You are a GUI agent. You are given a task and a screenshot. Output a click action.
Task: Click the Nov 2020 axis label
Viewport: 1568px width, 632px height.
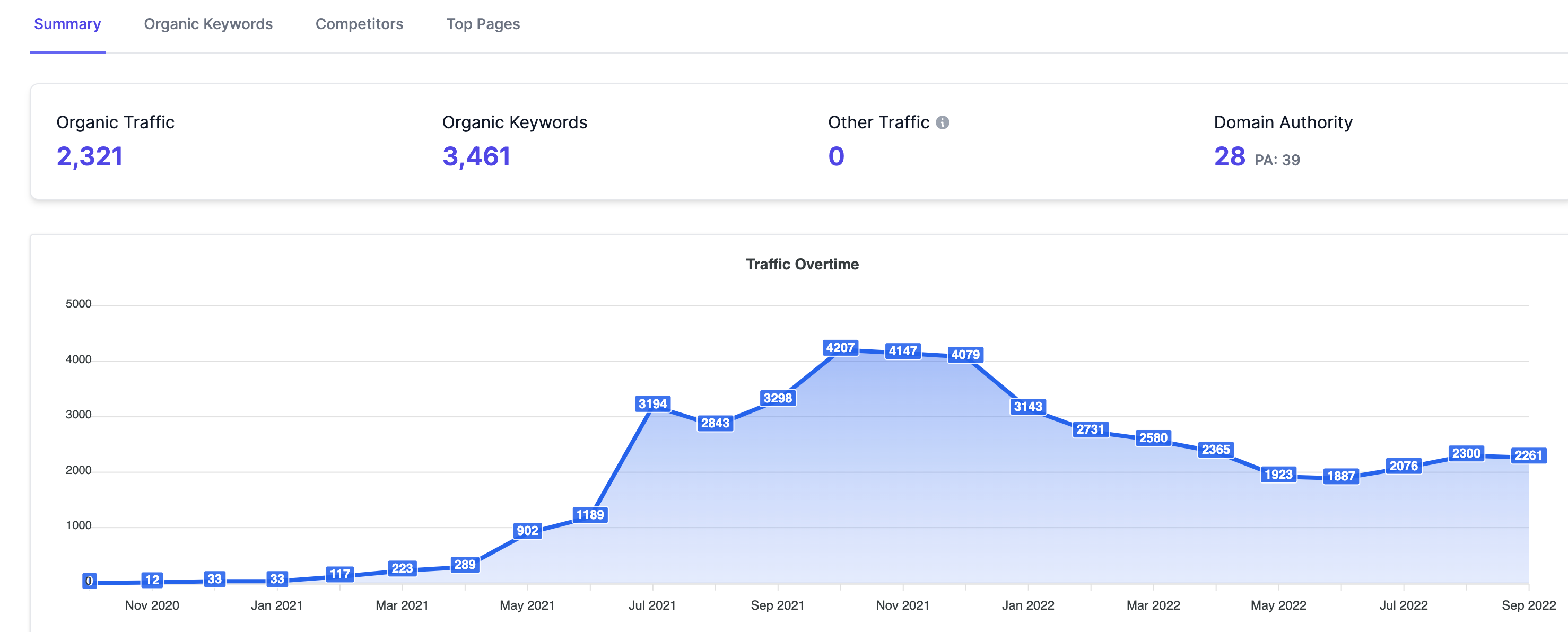click(x=152, y=606)
